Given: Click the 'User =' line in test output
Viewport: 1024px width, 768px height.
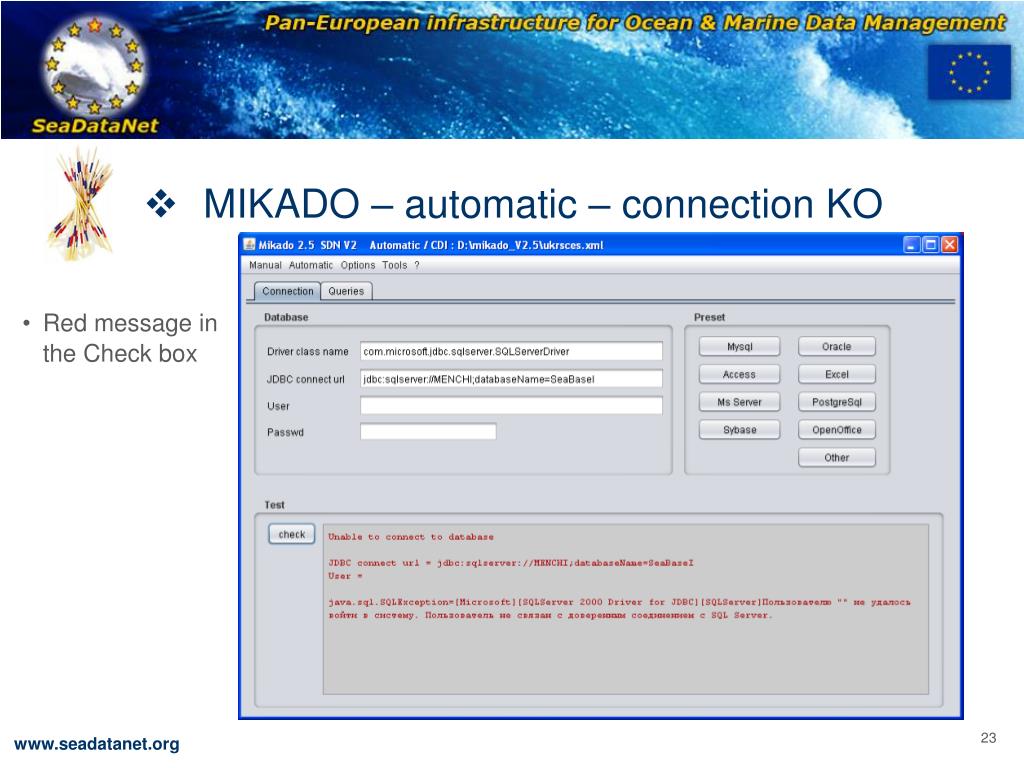Looking at the screenshot, I should pyautogui.click(x=345, y=576).
